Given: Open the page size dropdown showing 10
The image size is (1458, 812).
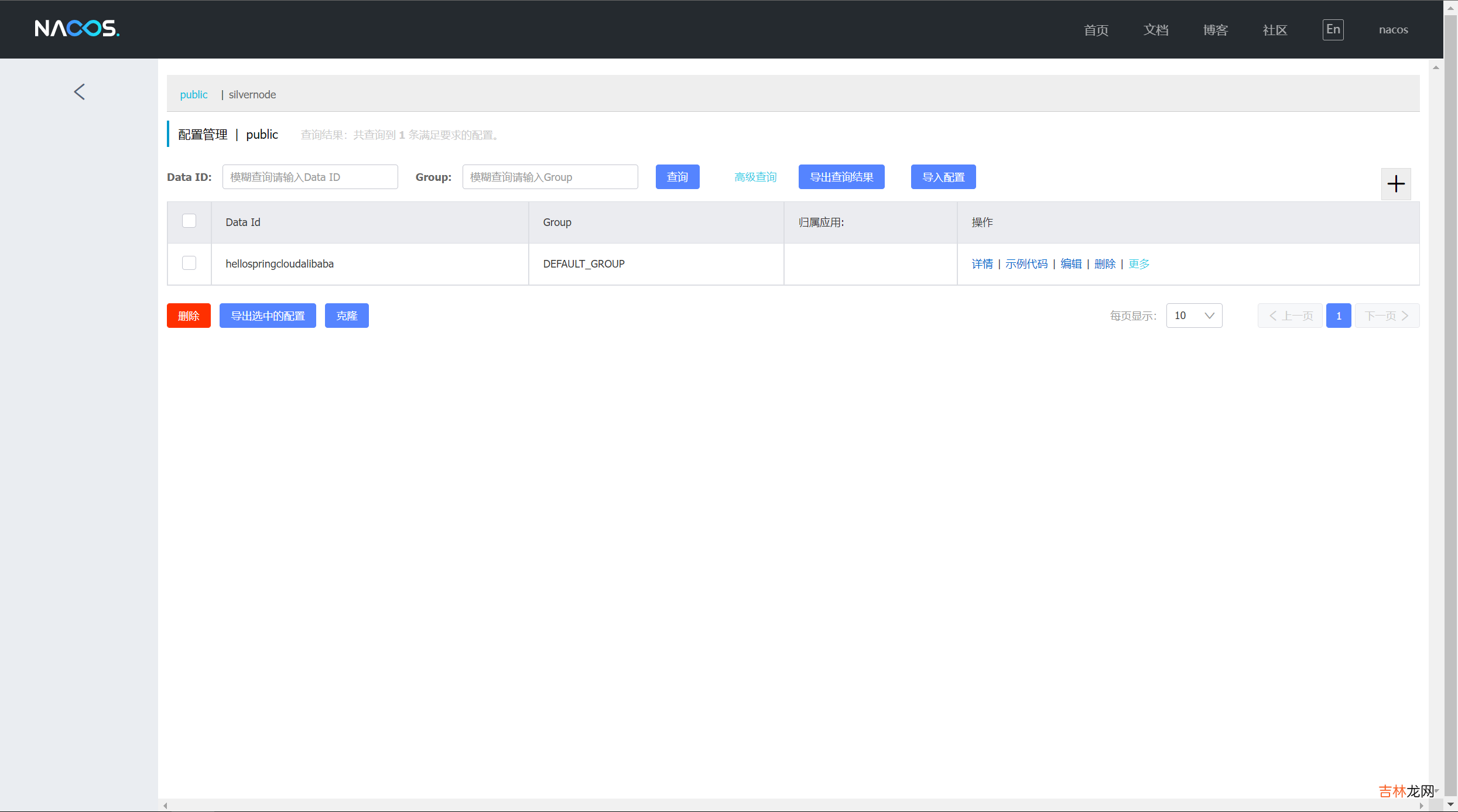Looking at the screenshot, I should [x=1194, y=316].
